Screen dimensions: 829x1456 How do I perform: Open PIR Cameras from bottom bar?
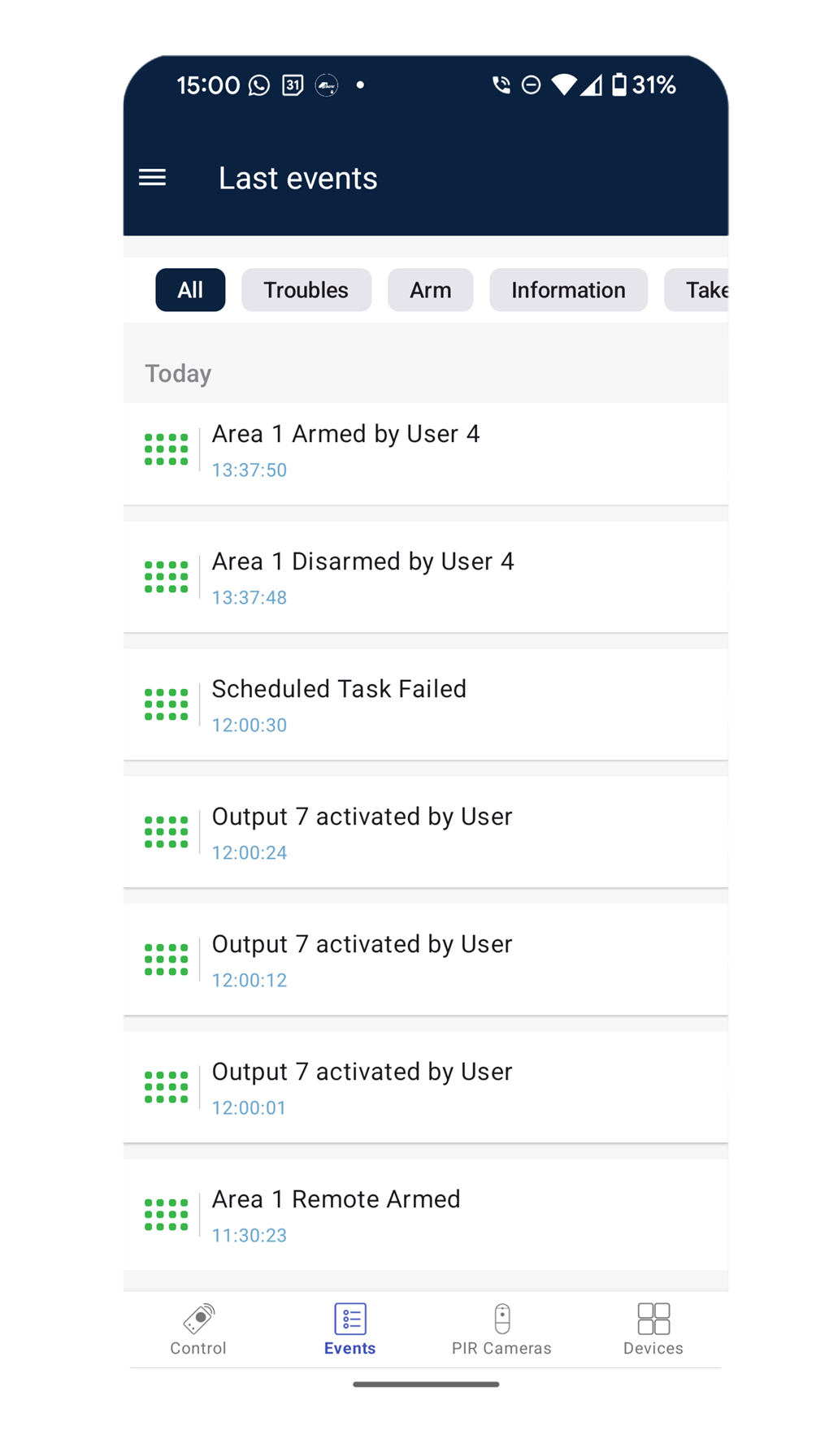click(x=502, y=1319)
